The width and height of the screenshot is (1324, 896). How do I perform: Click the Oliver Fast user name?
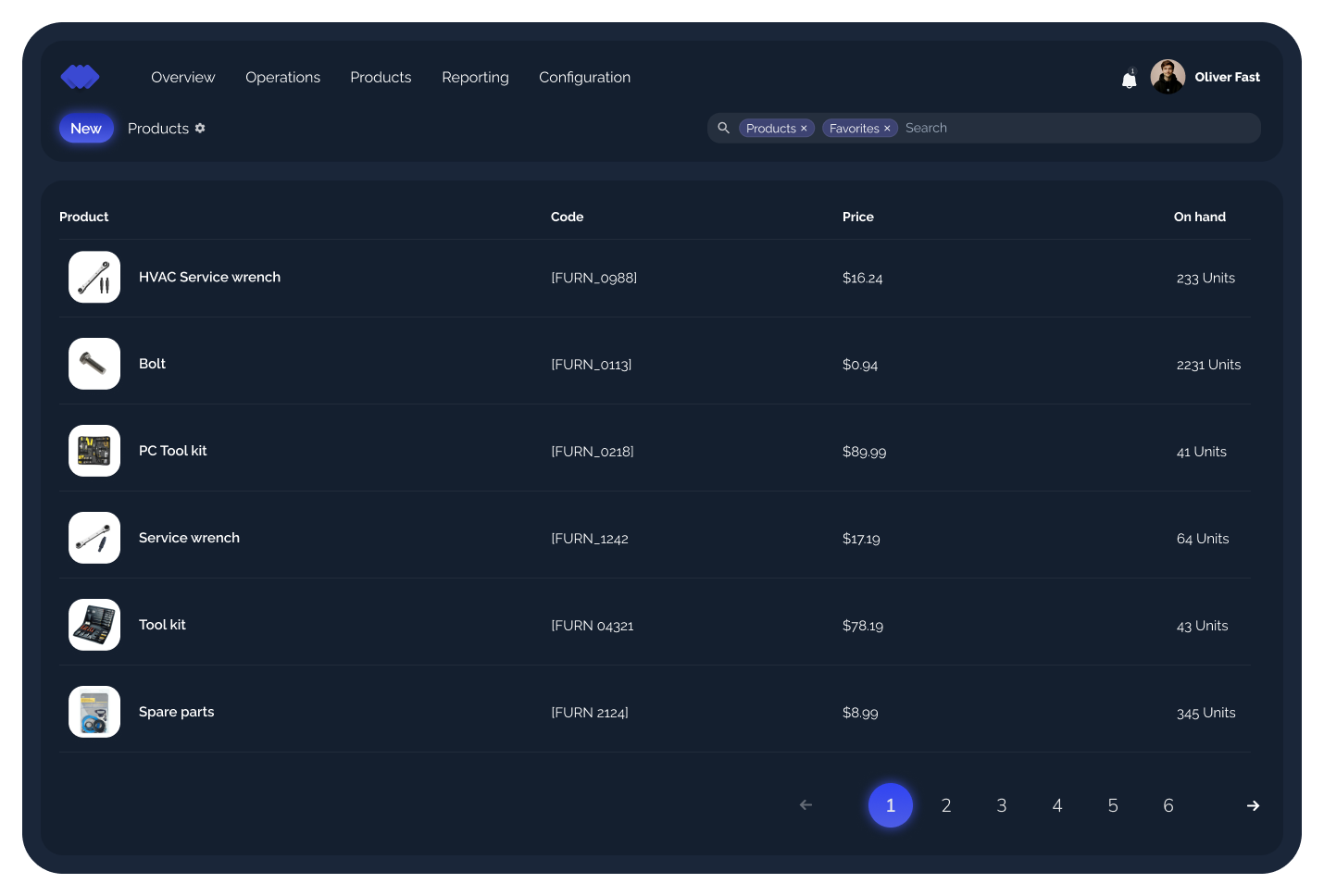click(1227, 77)
